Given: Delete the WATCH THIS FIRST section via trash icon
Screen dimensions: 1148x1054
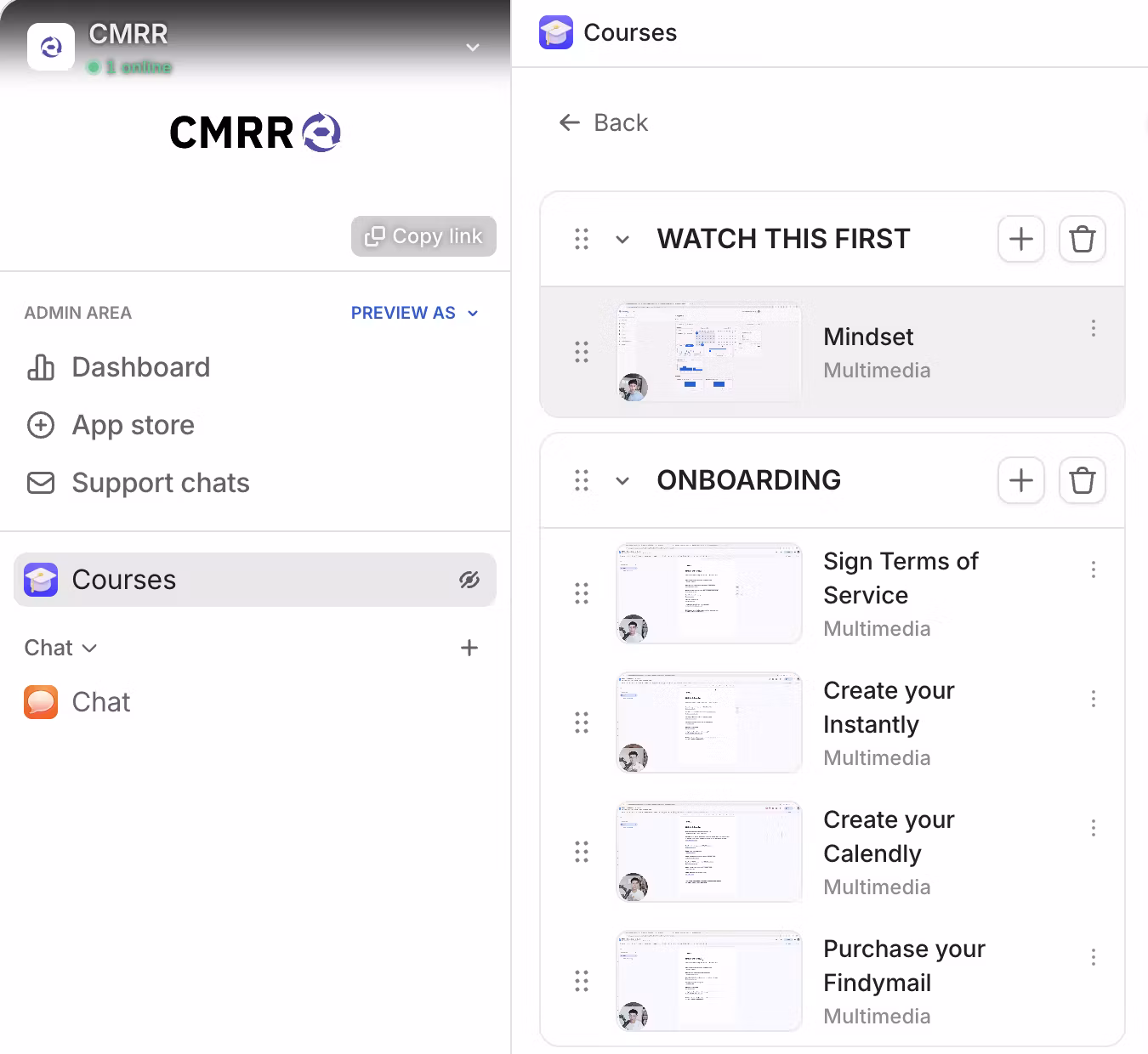Looking at the screenshot, I should pos(1082,239).
